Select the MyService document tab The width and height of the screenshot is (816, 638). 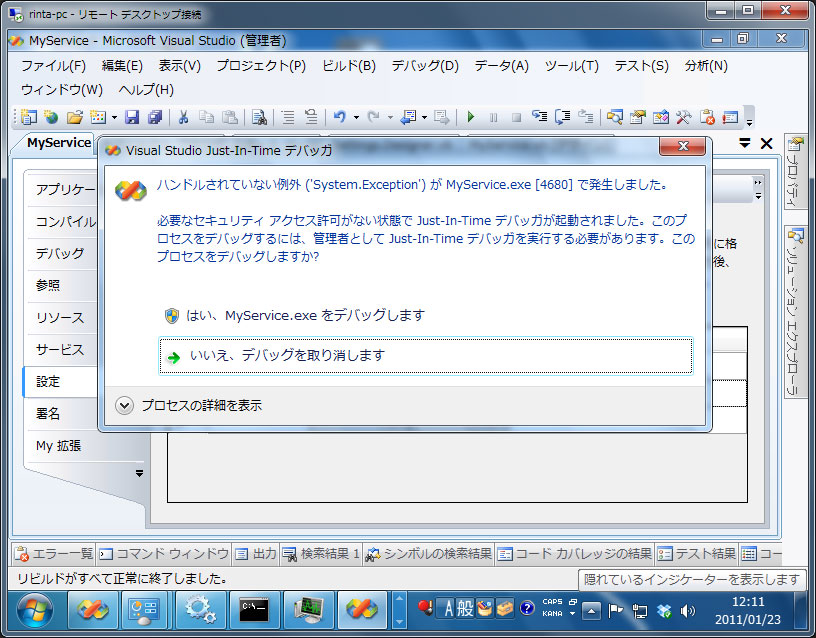(59, 143)
